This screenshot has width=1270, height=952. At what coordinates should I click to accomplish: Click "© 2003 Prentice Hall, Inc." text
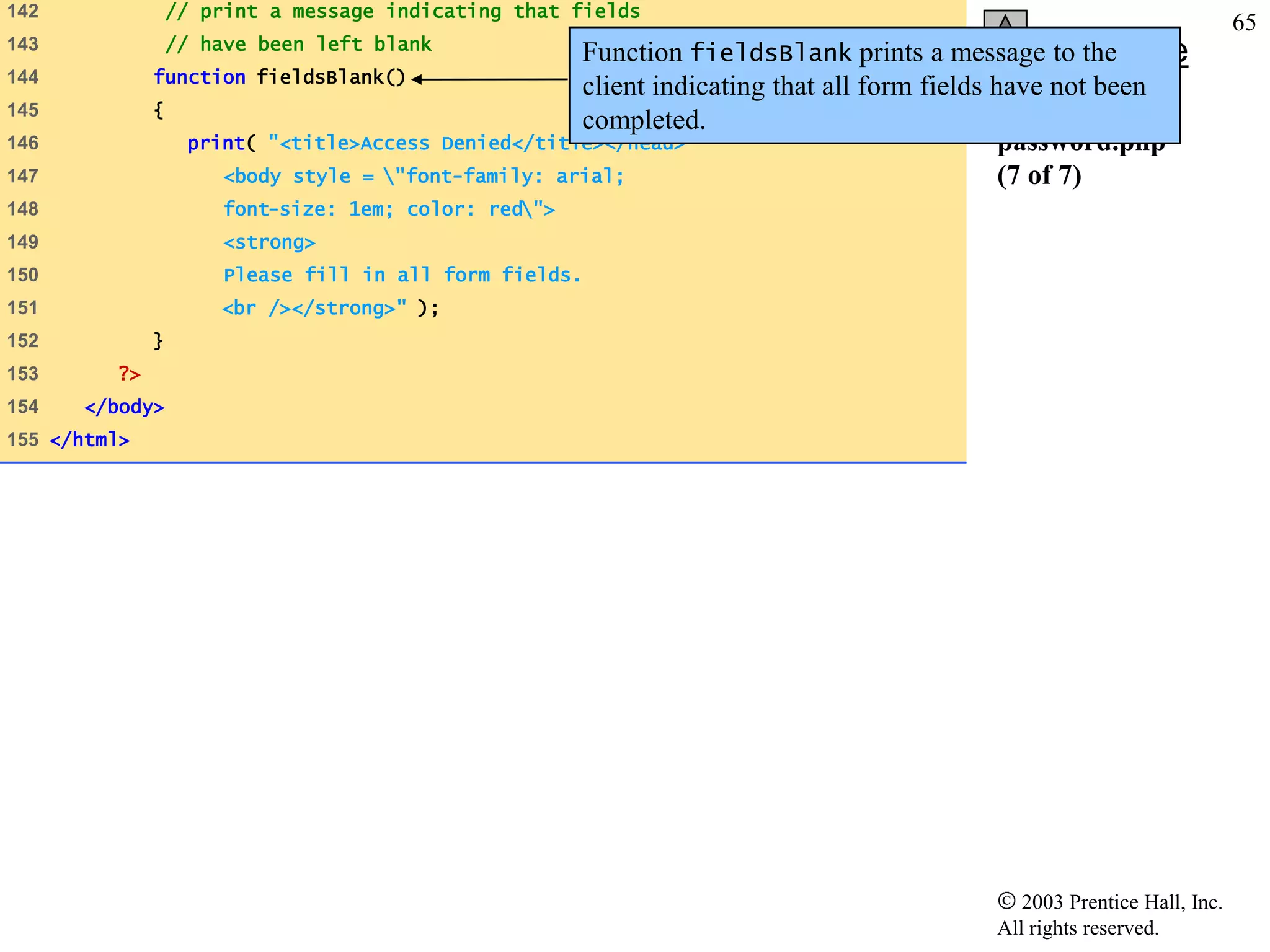(1109, 902)
